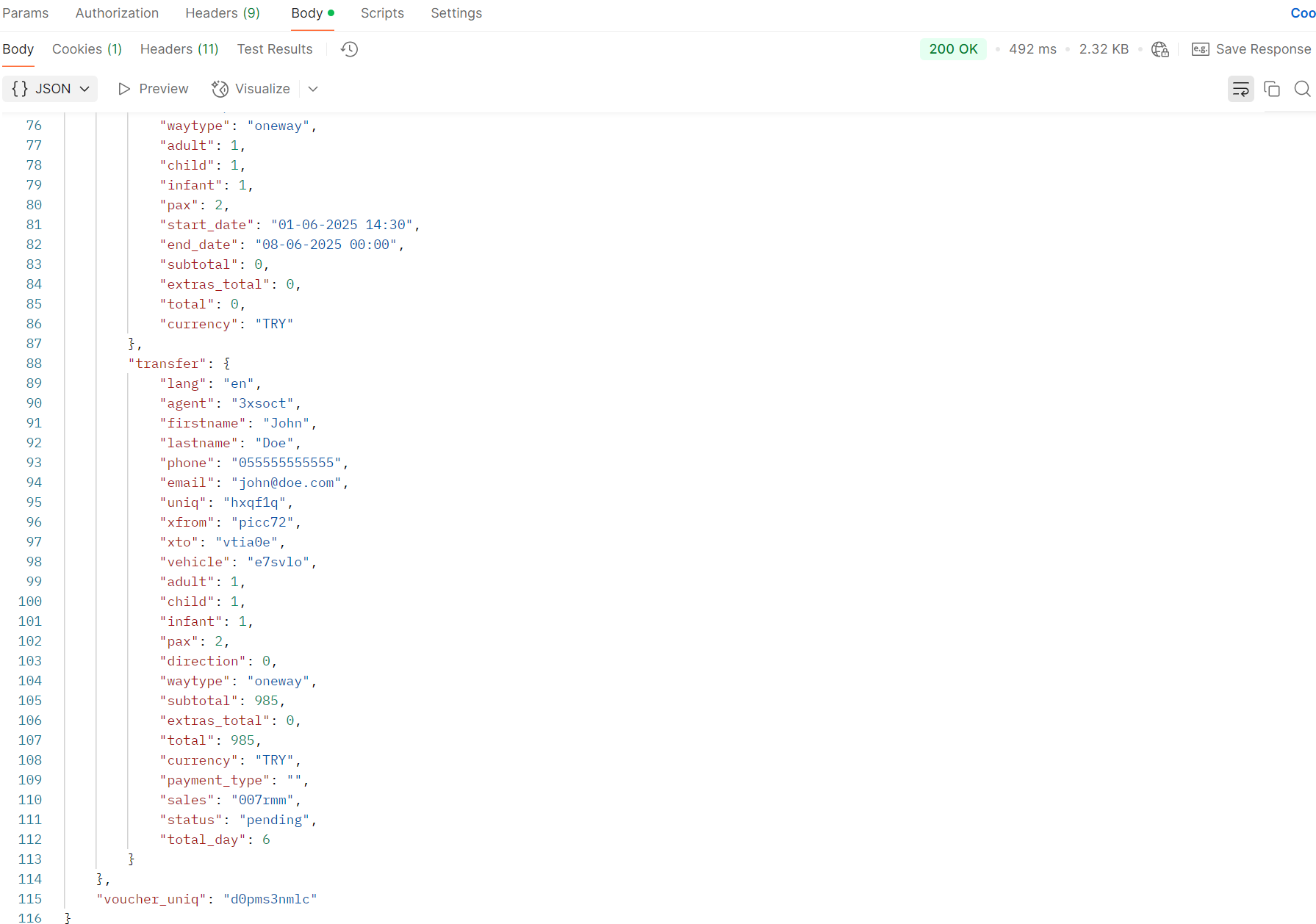Open the Scripts tab
Viewport: 1316px width, 924px height.
coord(382,13)
